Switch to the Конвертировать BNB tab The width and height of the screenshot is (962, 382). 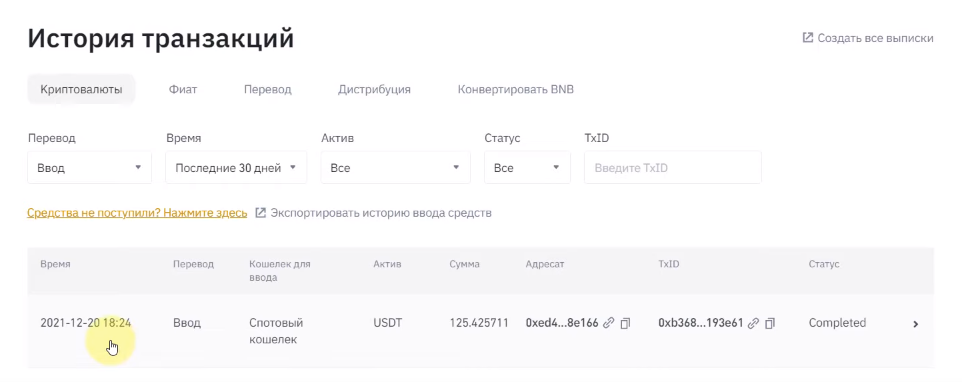click(x=515, y=90)
